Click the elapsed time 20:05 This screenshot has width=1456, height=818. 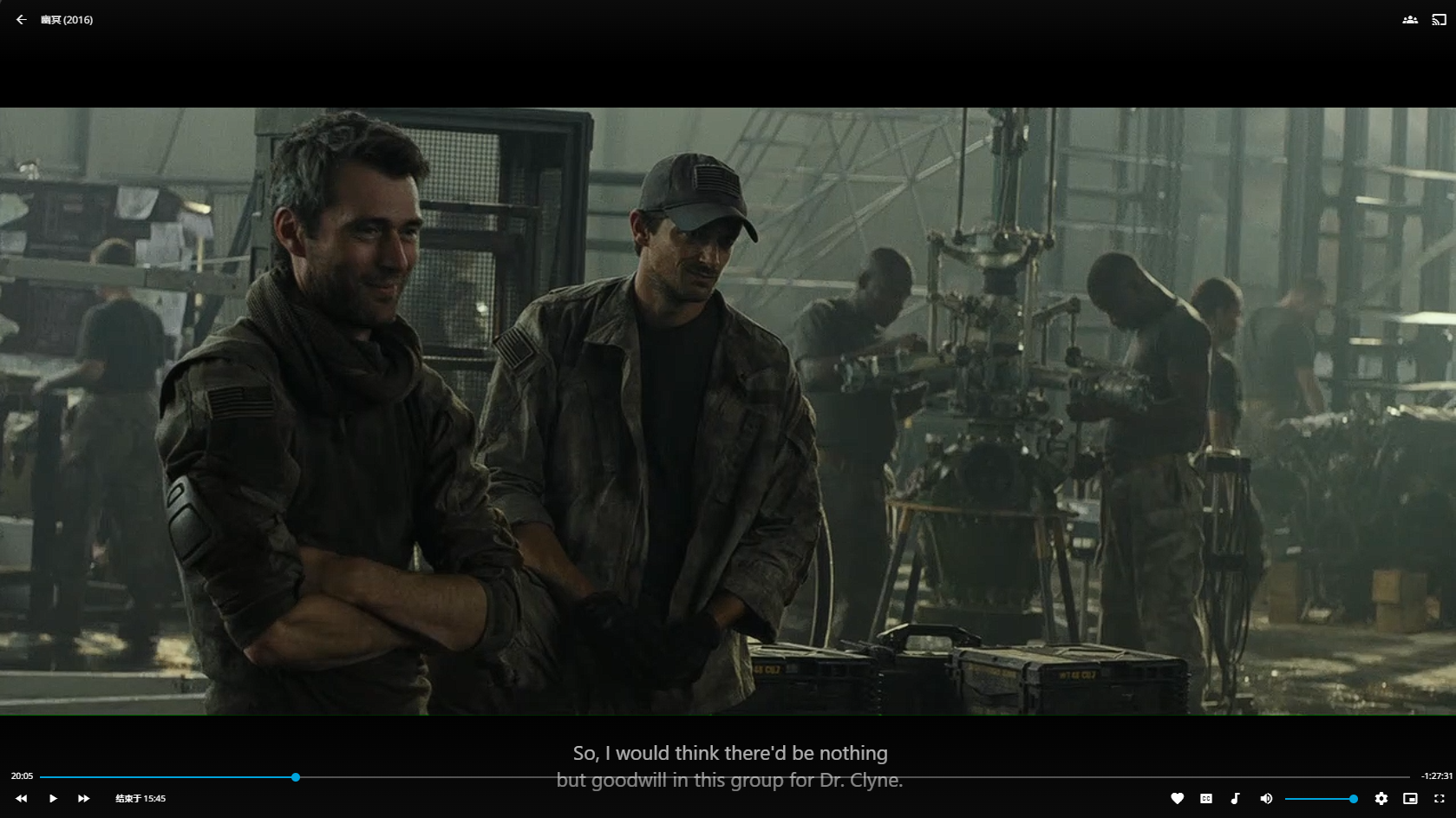(22, 776)
